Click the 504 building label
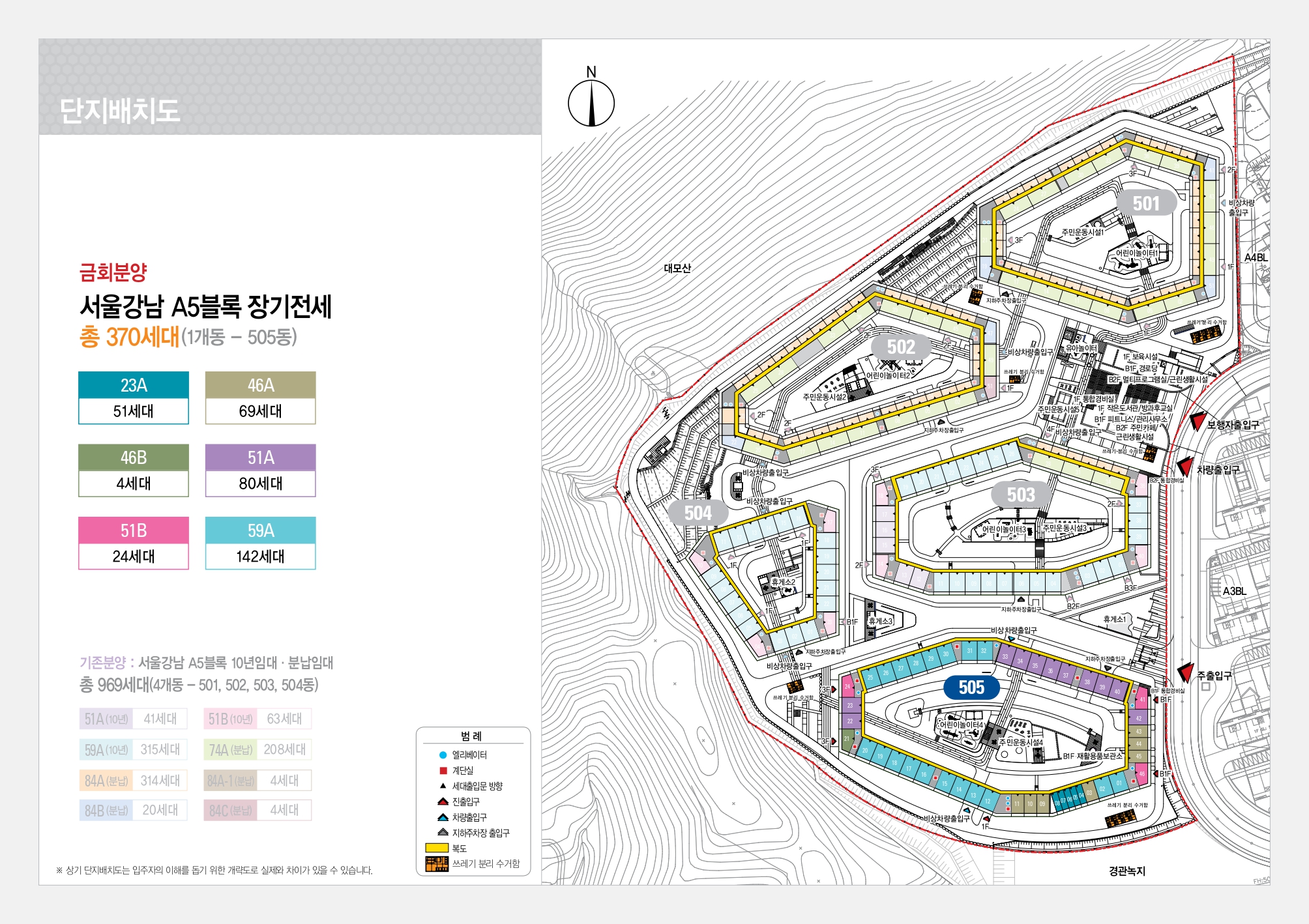1309x924 pixels. coord(698,513)
